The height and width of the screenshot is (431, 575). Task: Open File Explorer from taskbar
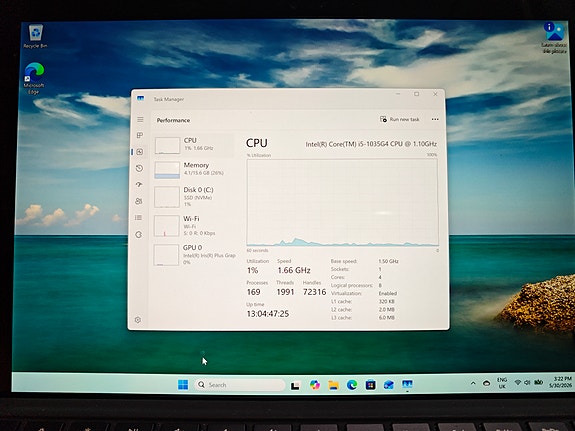click(333, 385)
